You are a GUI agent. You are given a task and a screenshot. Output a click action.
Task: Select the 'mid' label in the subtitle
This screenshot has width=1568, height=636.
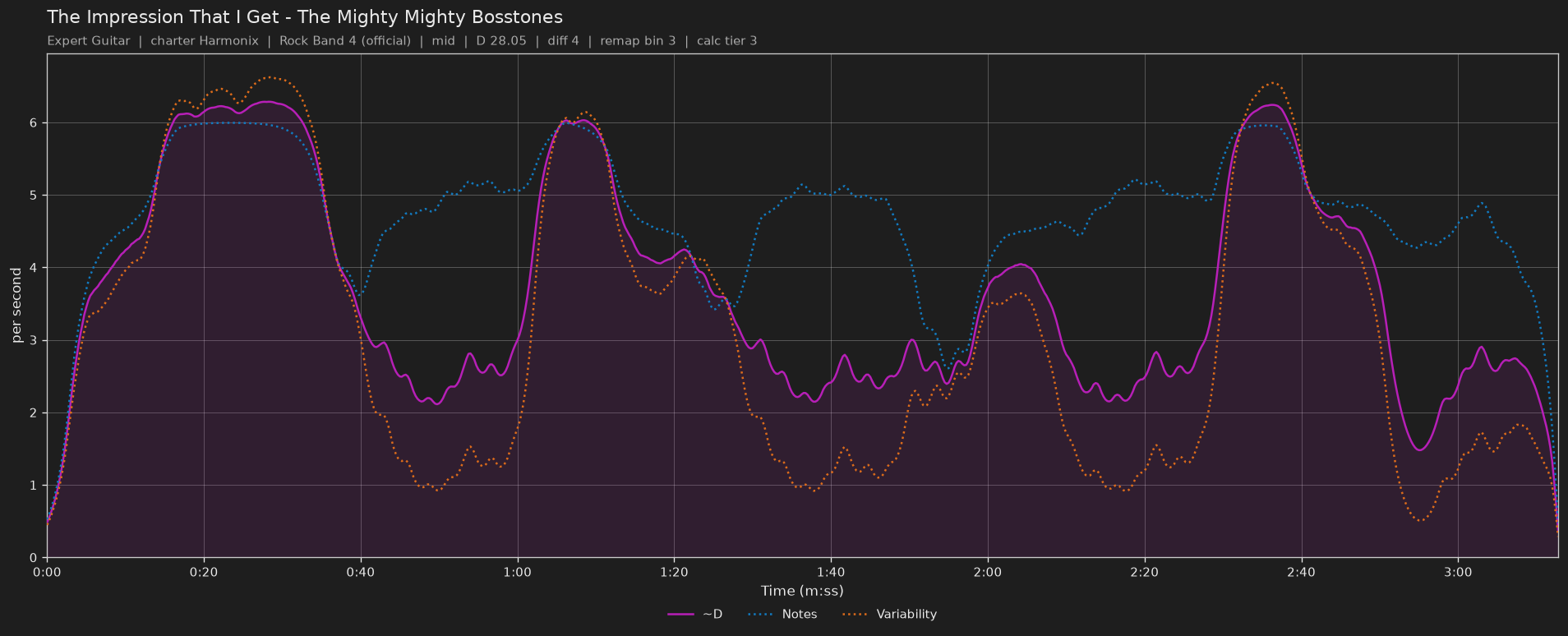tap(444, 41)
